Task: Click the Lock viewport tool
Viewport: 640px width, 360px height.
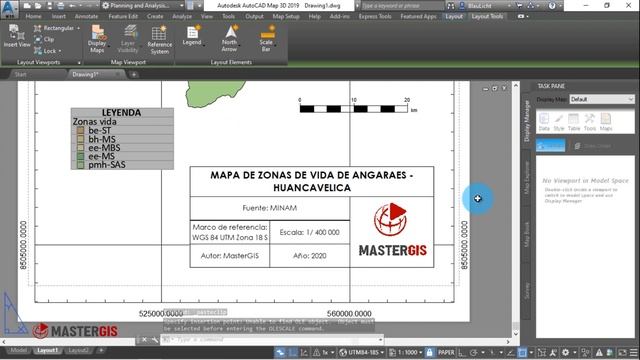Action: 45,51
